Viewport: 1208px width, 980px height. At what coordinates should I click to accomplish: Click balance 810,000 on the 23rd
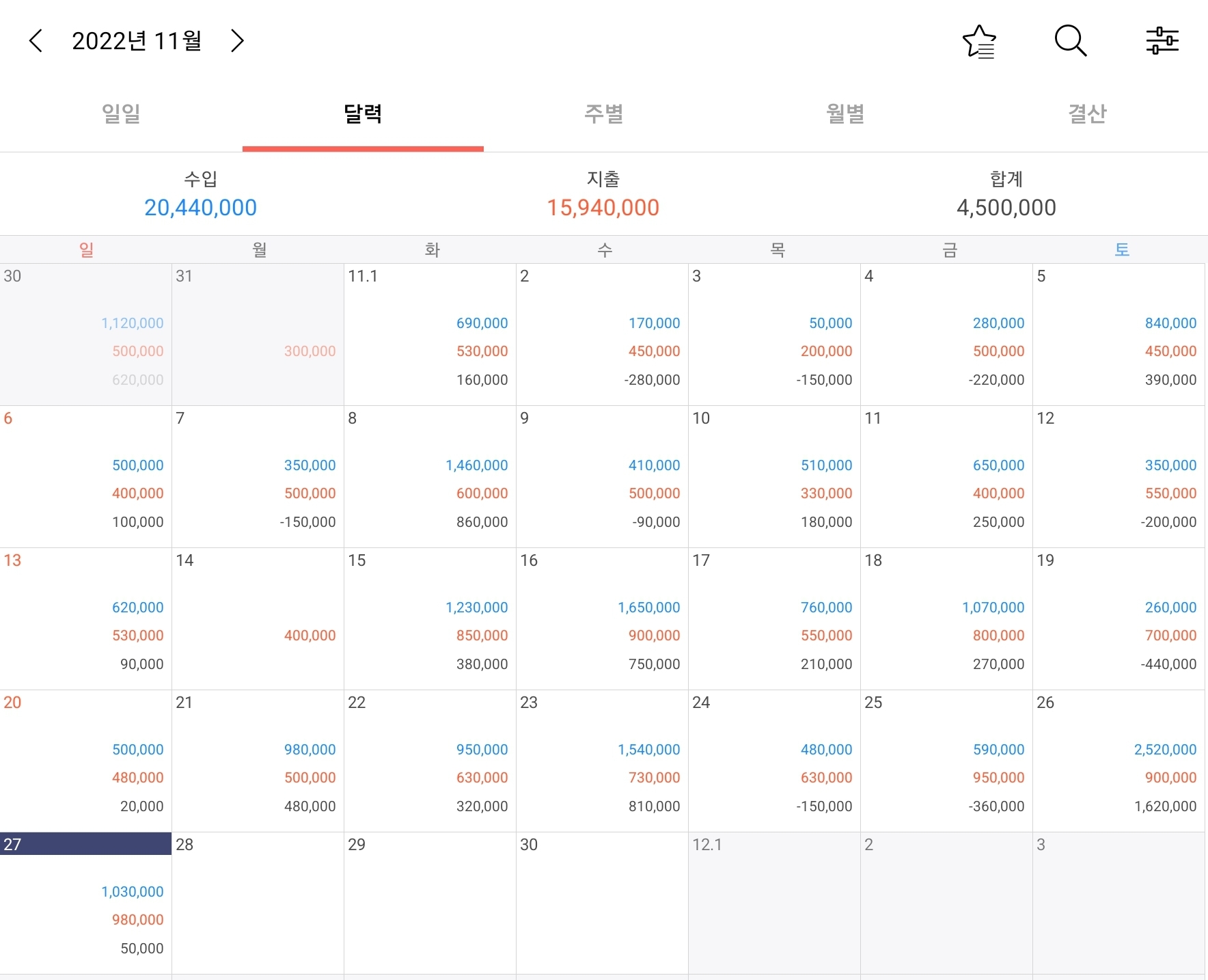click(655, 806)
